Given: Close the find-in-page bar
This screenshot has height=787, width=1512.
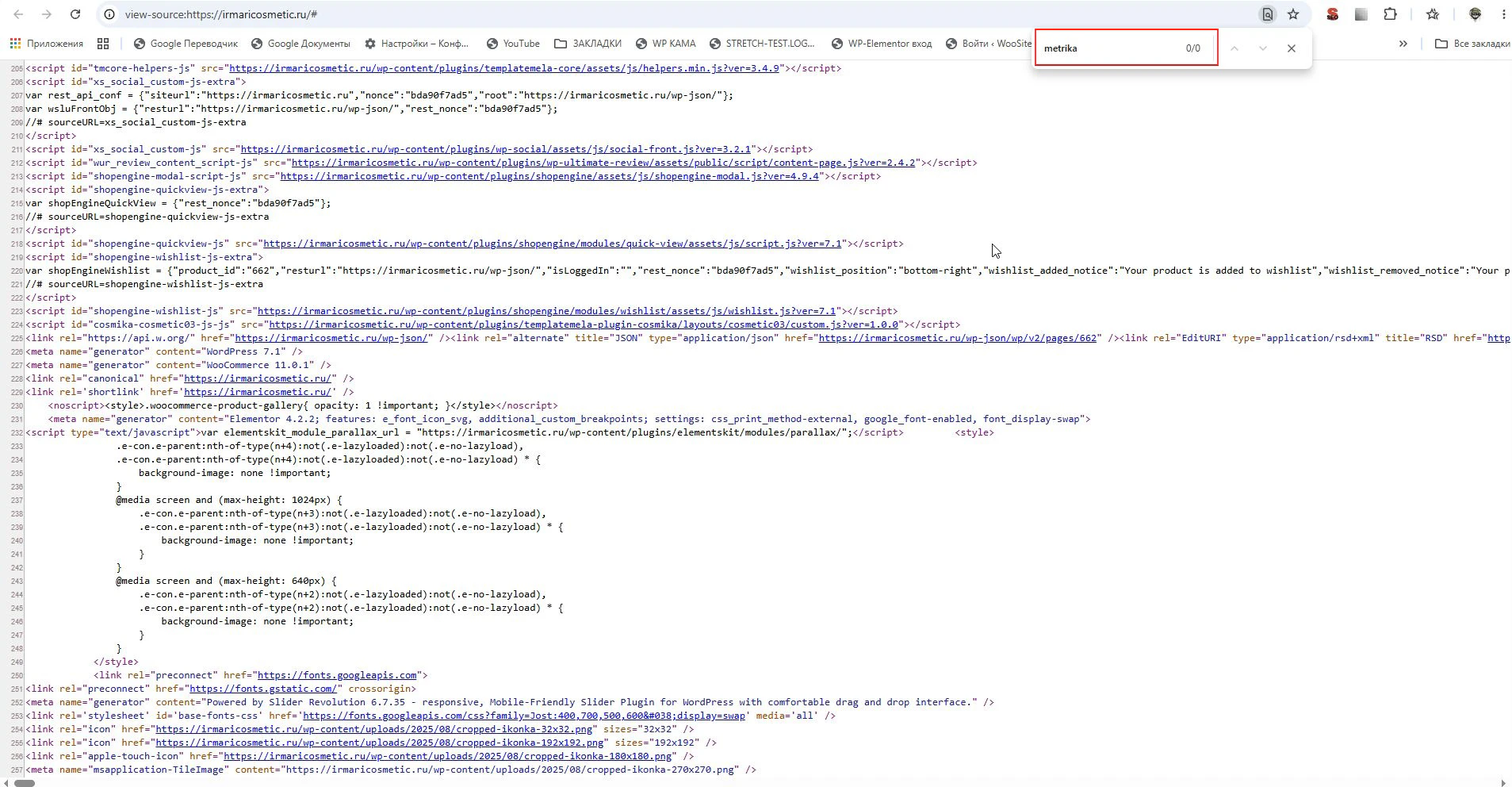Looking at the screenshot, I should coord(1291,48).
